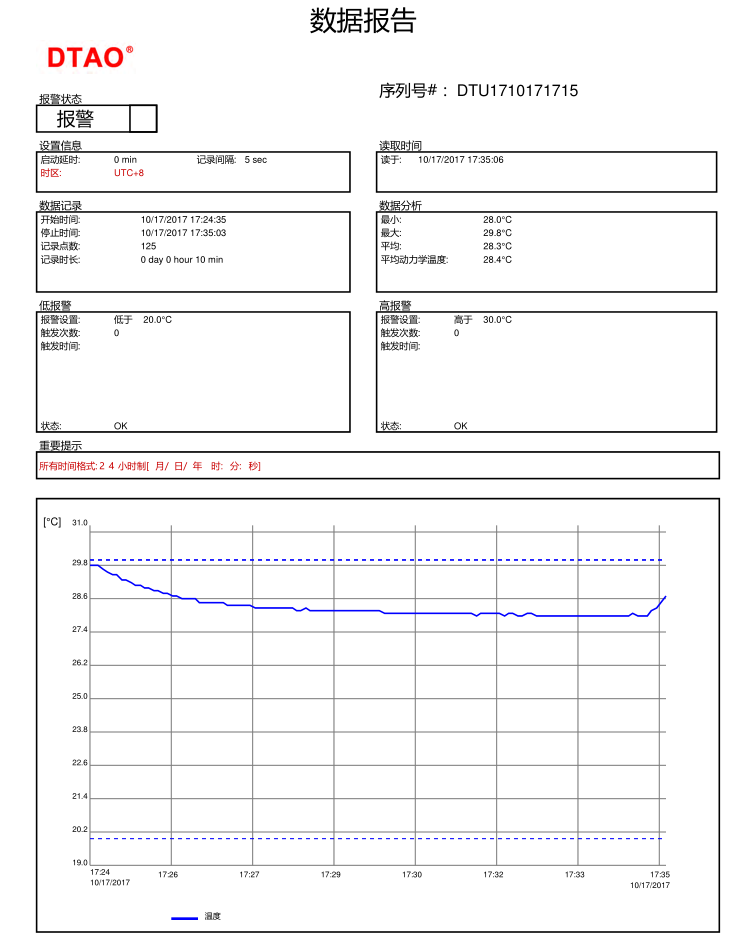The image size is (746, 942).
Task: Click the read time 10/17/2017 17:35:06
Action: pyautogui.click(x=460, y=160)
